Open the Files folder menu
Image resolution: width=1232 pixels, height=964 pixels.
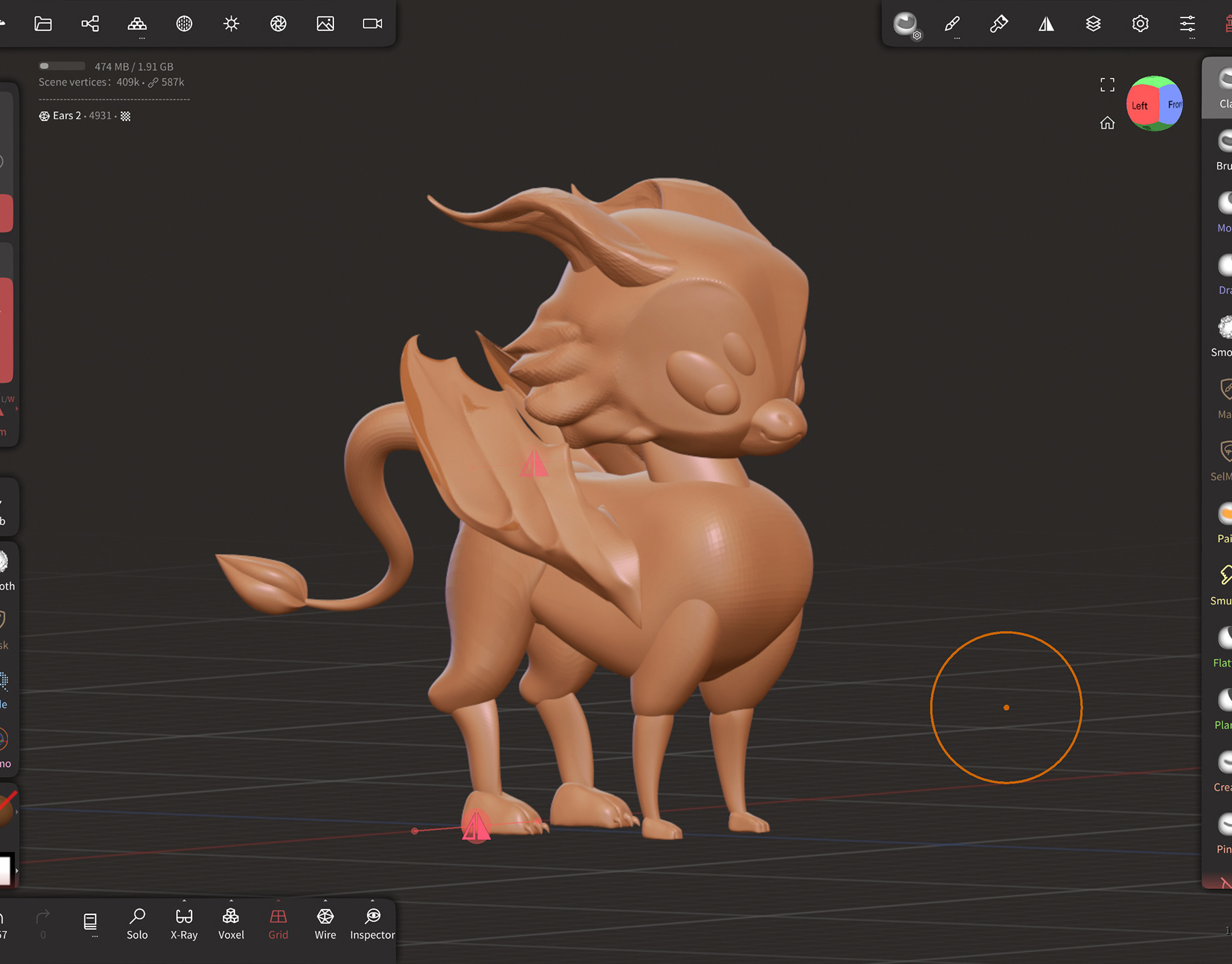[x=43, y=24]
